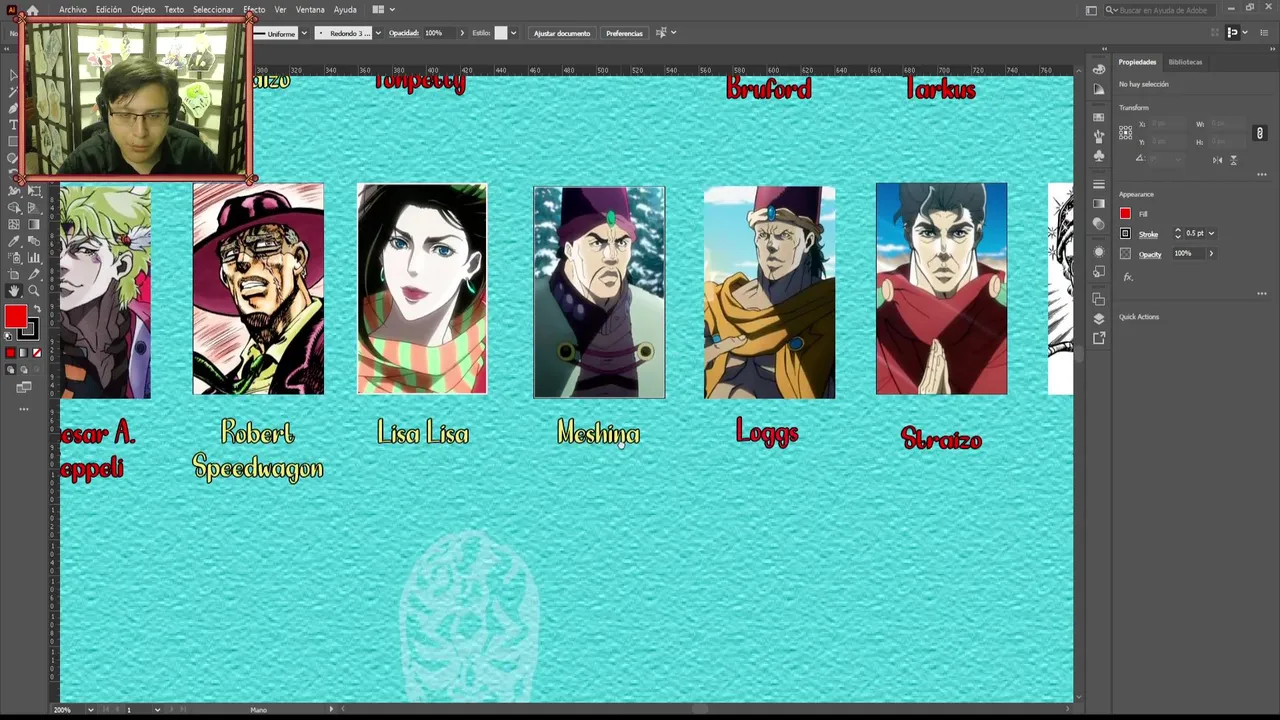The width and height of the screenshot is (1280, 720).
Task: Select the Slice tool
Action: pos(34,275)
